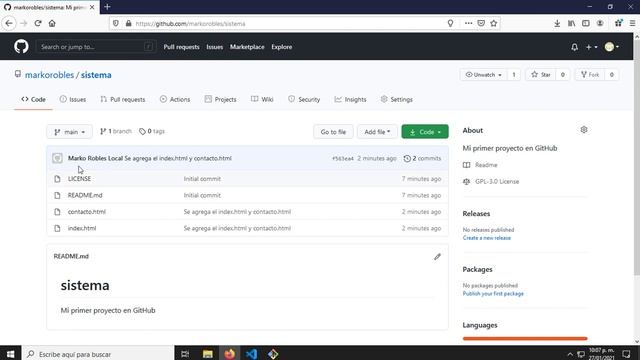Star the sistema repository

(x=541, y=75)
